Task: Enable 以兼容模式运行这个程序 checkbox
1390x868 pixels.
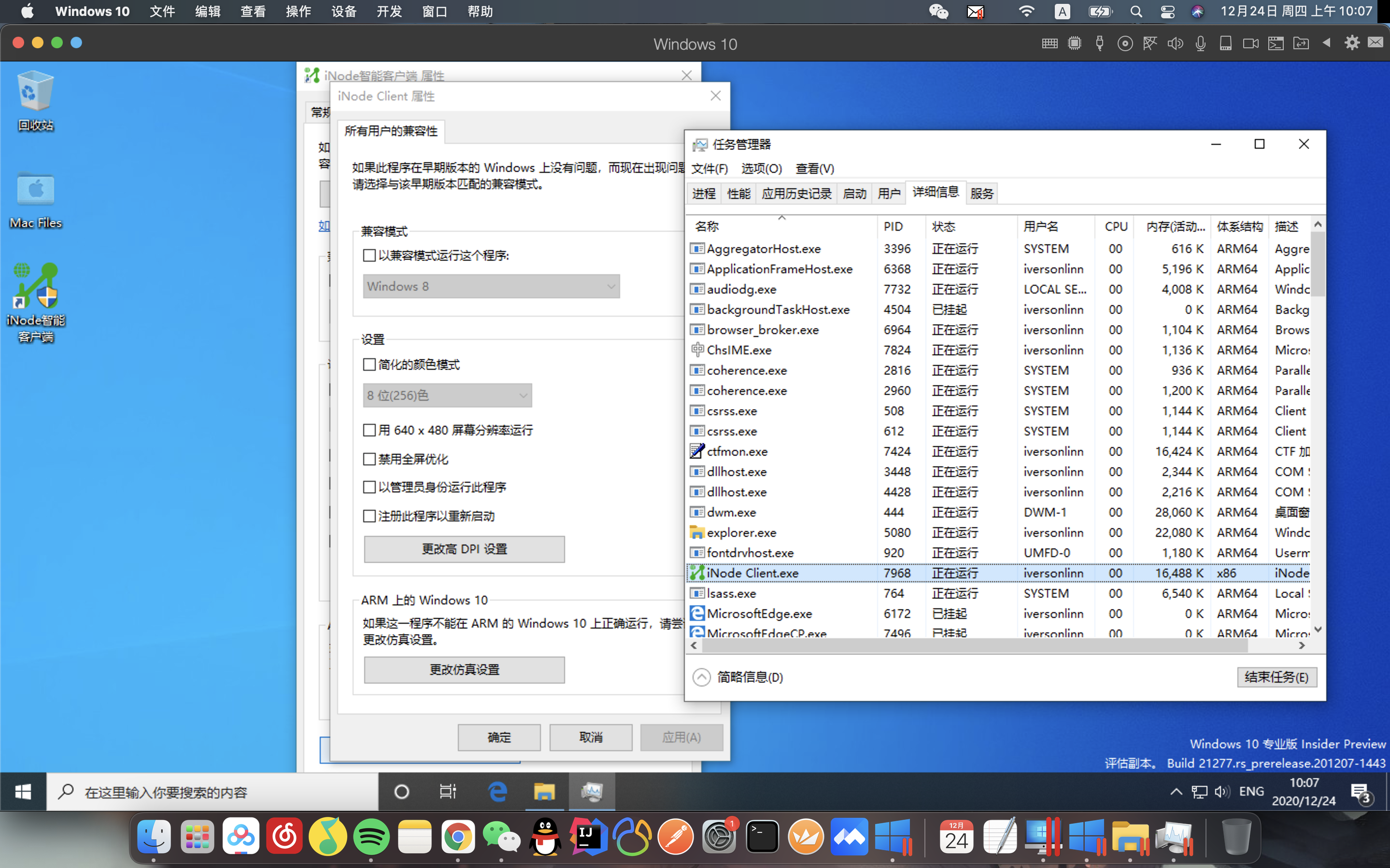Action: click(370, 255)
